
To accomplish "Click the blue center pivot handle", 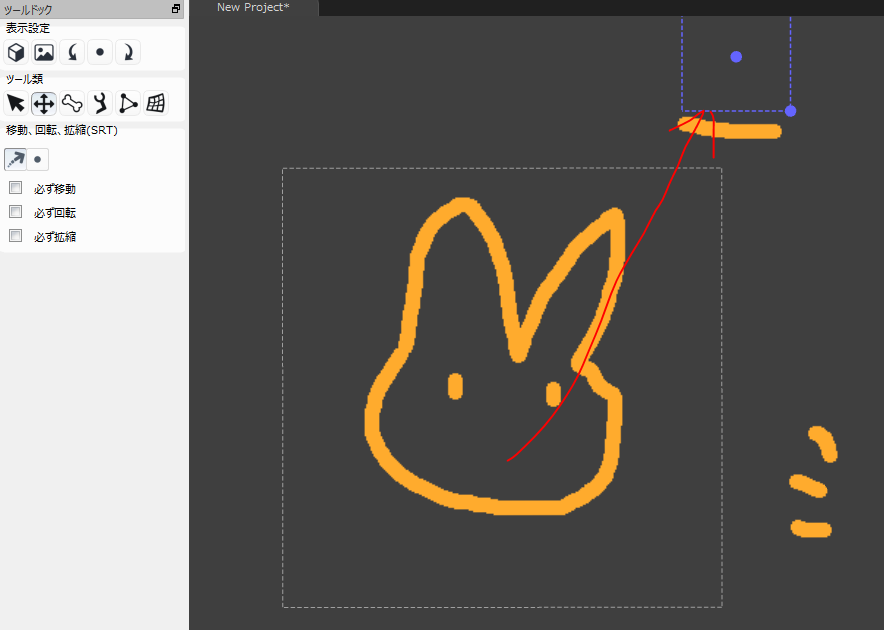I will pos(736,56).
